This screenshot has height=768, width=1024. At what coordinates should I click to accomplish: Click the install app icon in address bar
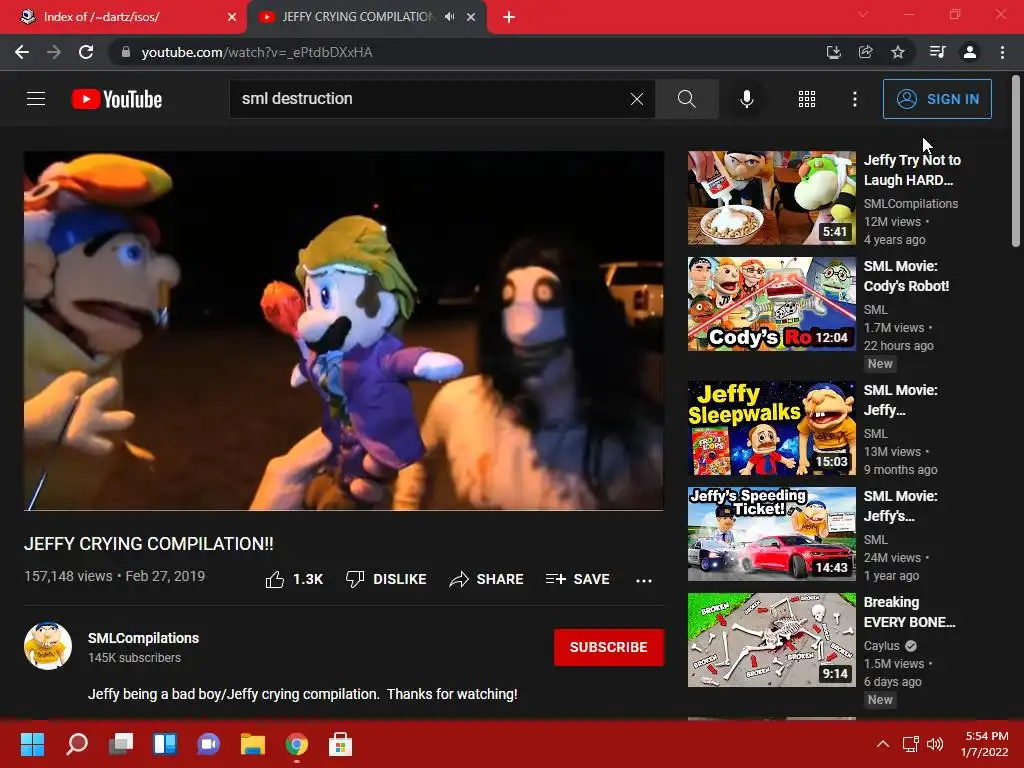pos(833,52)
